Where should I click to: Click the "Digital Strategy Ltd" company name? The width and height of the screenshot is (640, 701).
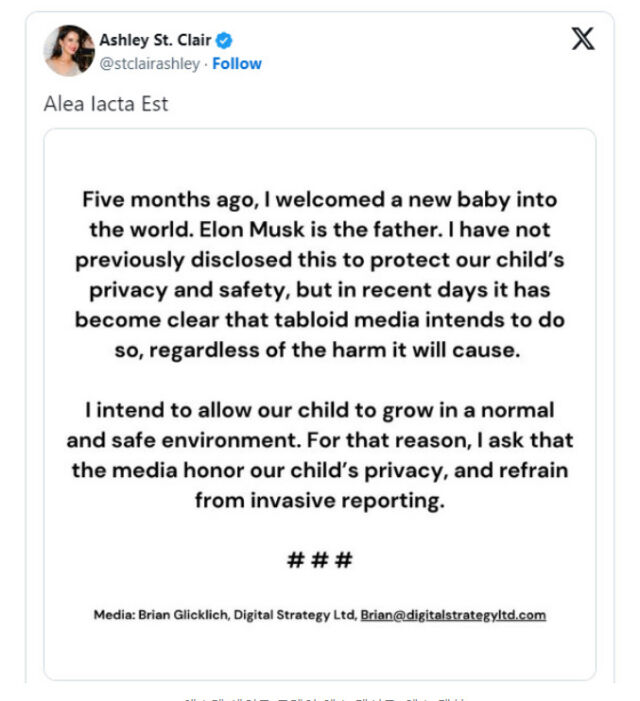[294, 615]
